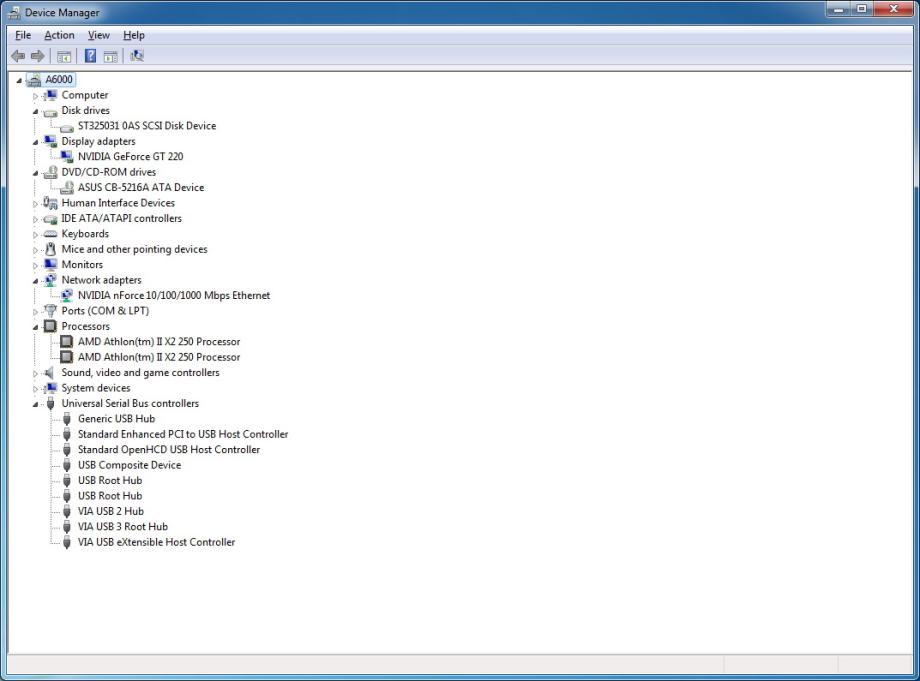This screenshot has height=681, width=920.
Task: Click the Human Interface Devices icon
Action: pyautogui.click(x=50, y=203)
